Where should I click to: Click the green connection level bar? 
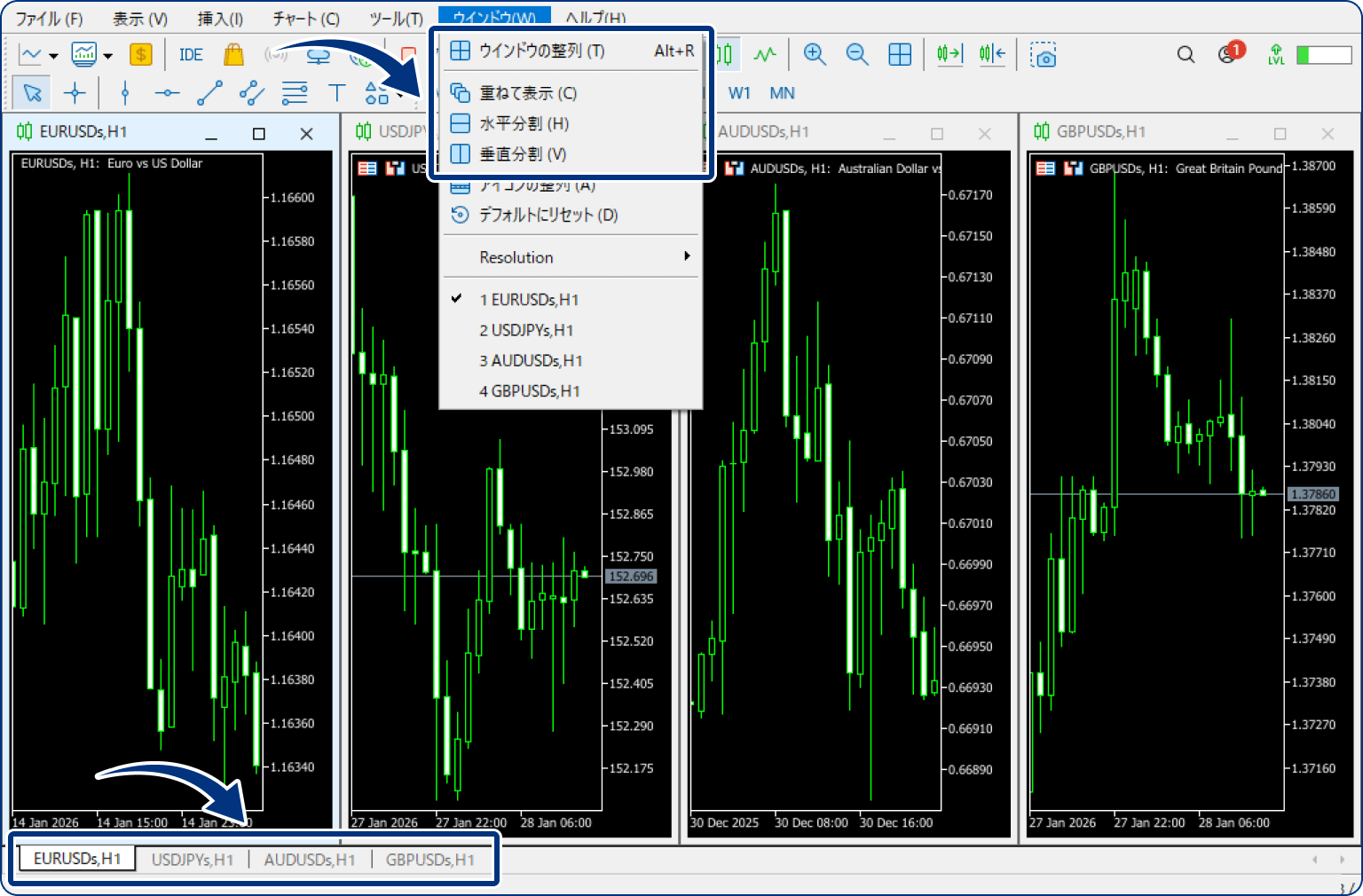coord(1324,55)
